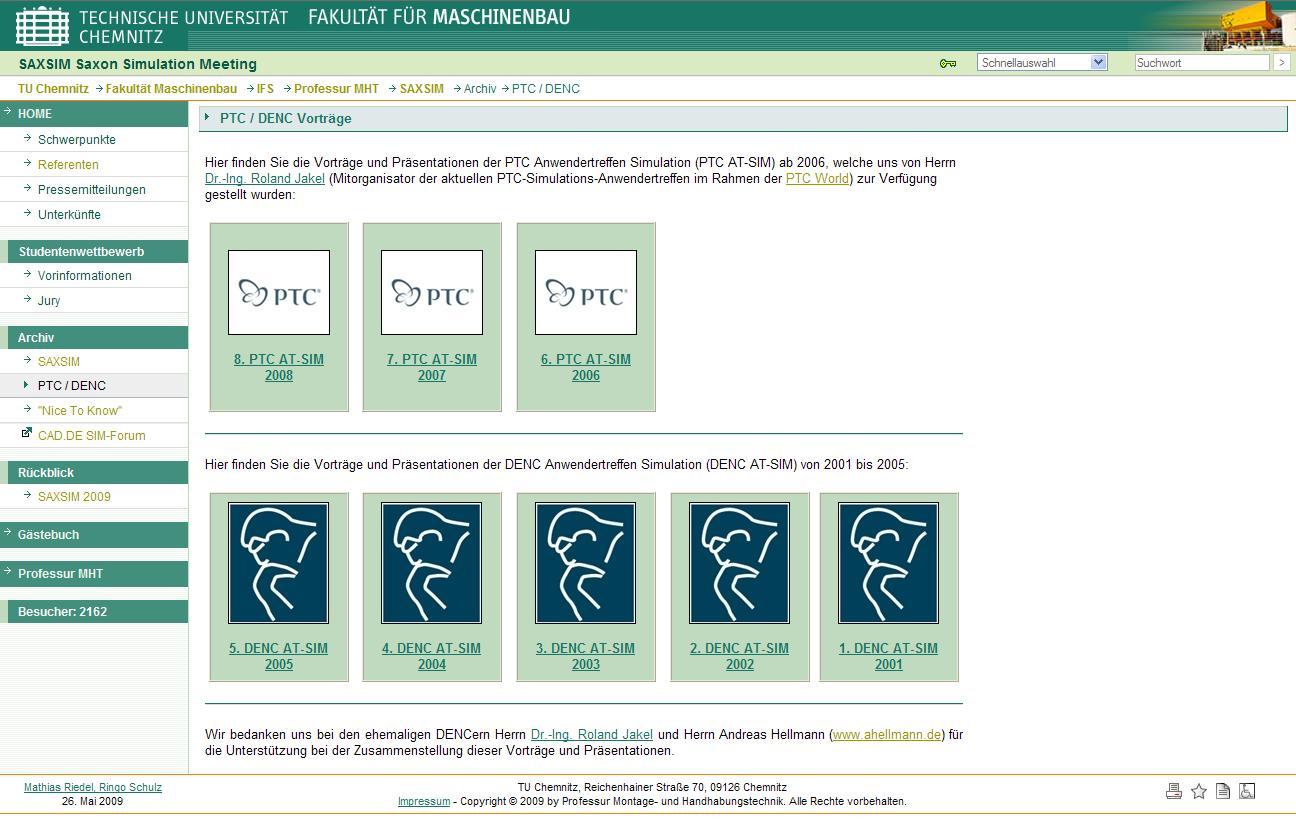Click the PTC World link
This screenshot has height=820, width=1296.
pyautogui.click(x=817, y=179)
